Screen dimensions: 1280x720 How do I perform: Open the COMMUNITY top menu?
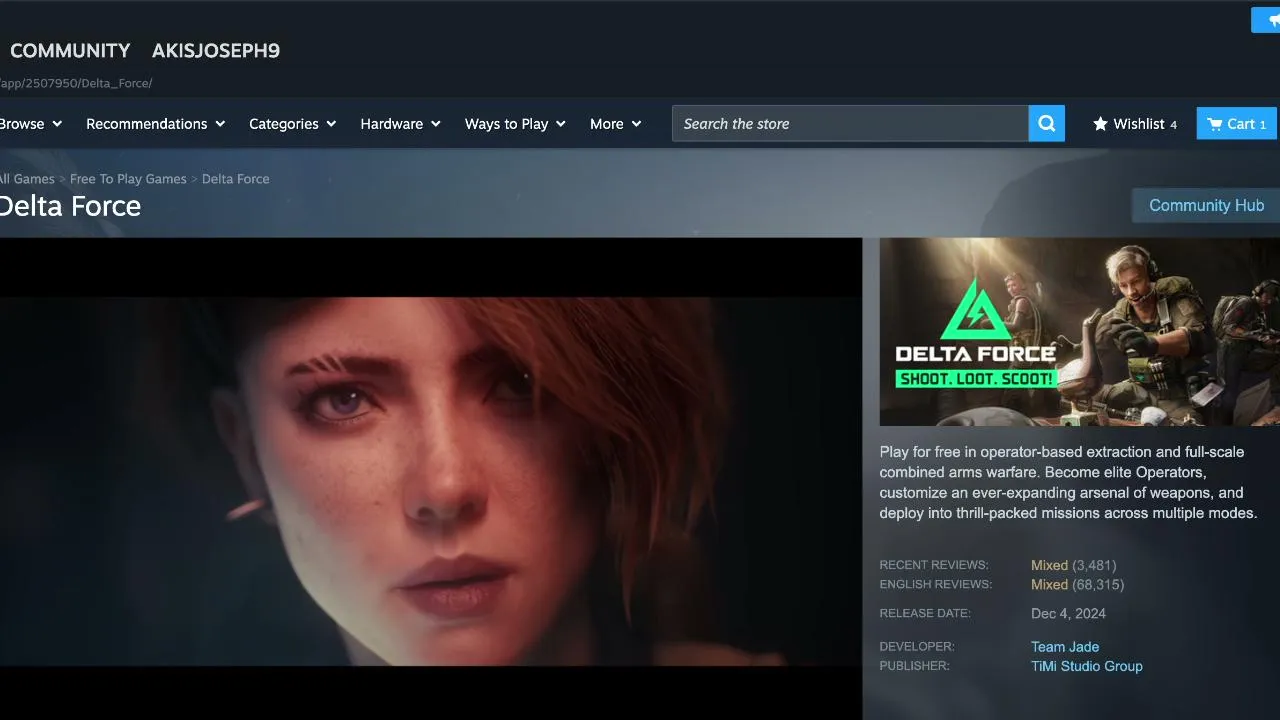pyautogui.click(x=70, y=50)
